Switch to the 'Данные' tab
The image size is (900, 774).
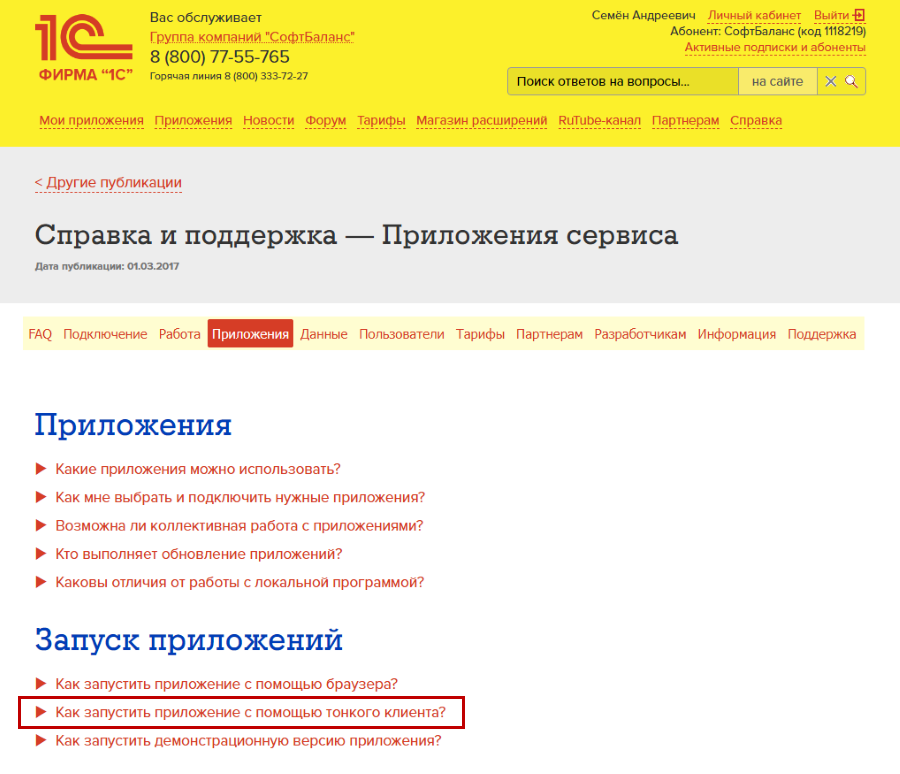point(324,334)
